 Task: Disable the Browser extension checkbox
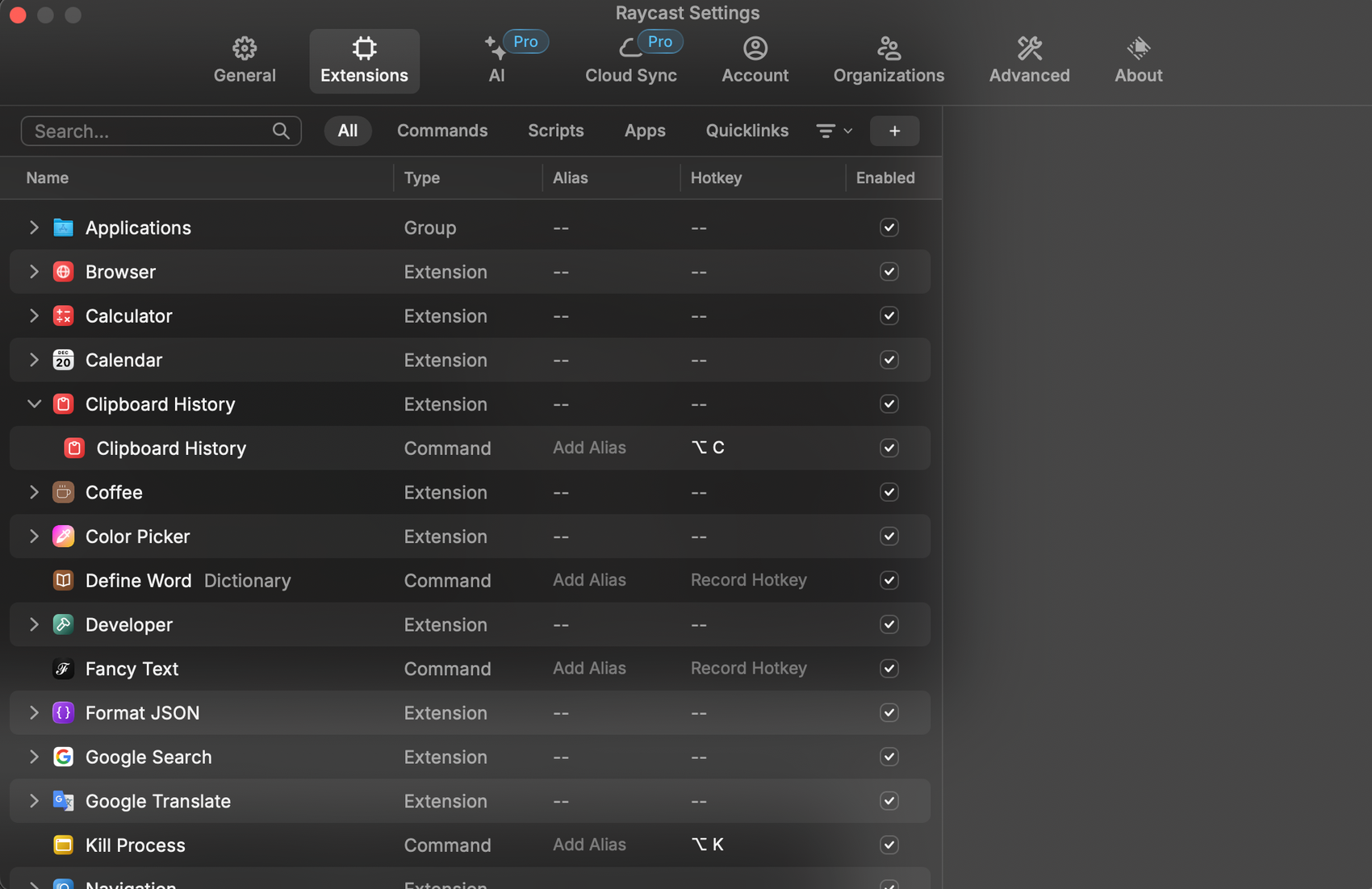pos(889,272)
